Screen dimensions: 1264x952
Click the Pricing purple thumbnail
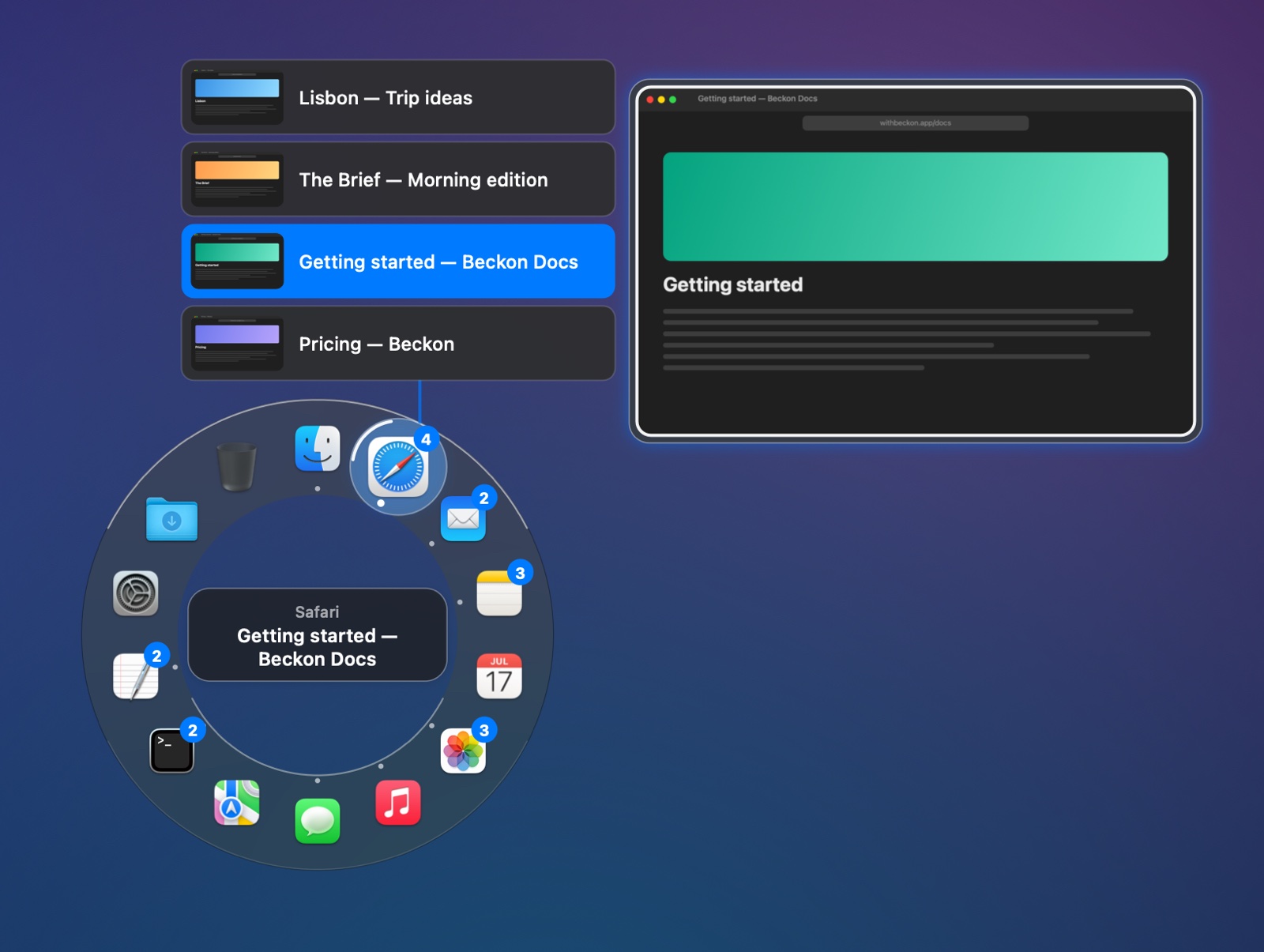(x=237, y=344)
